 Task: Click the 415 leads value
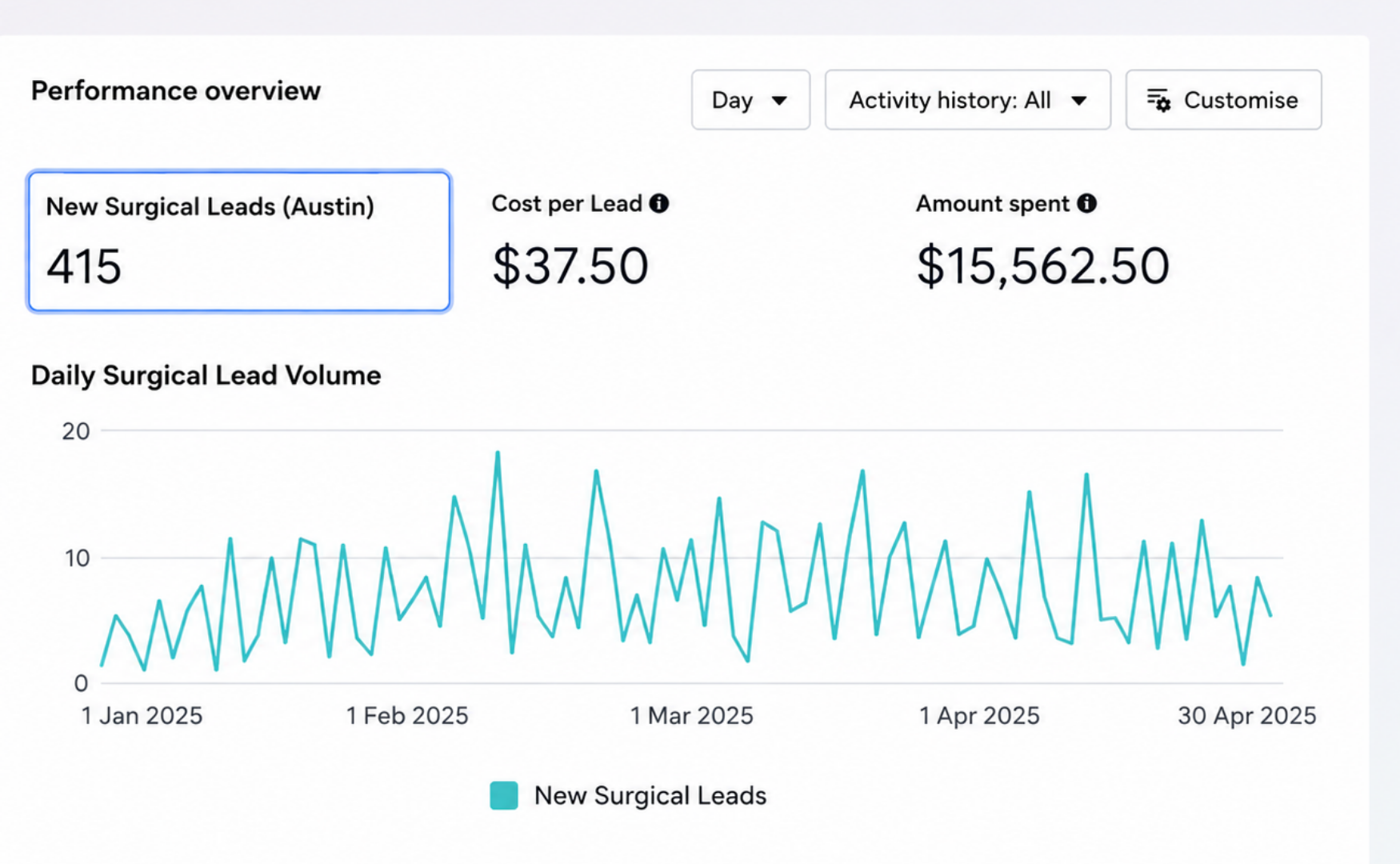tap(84, 266)
